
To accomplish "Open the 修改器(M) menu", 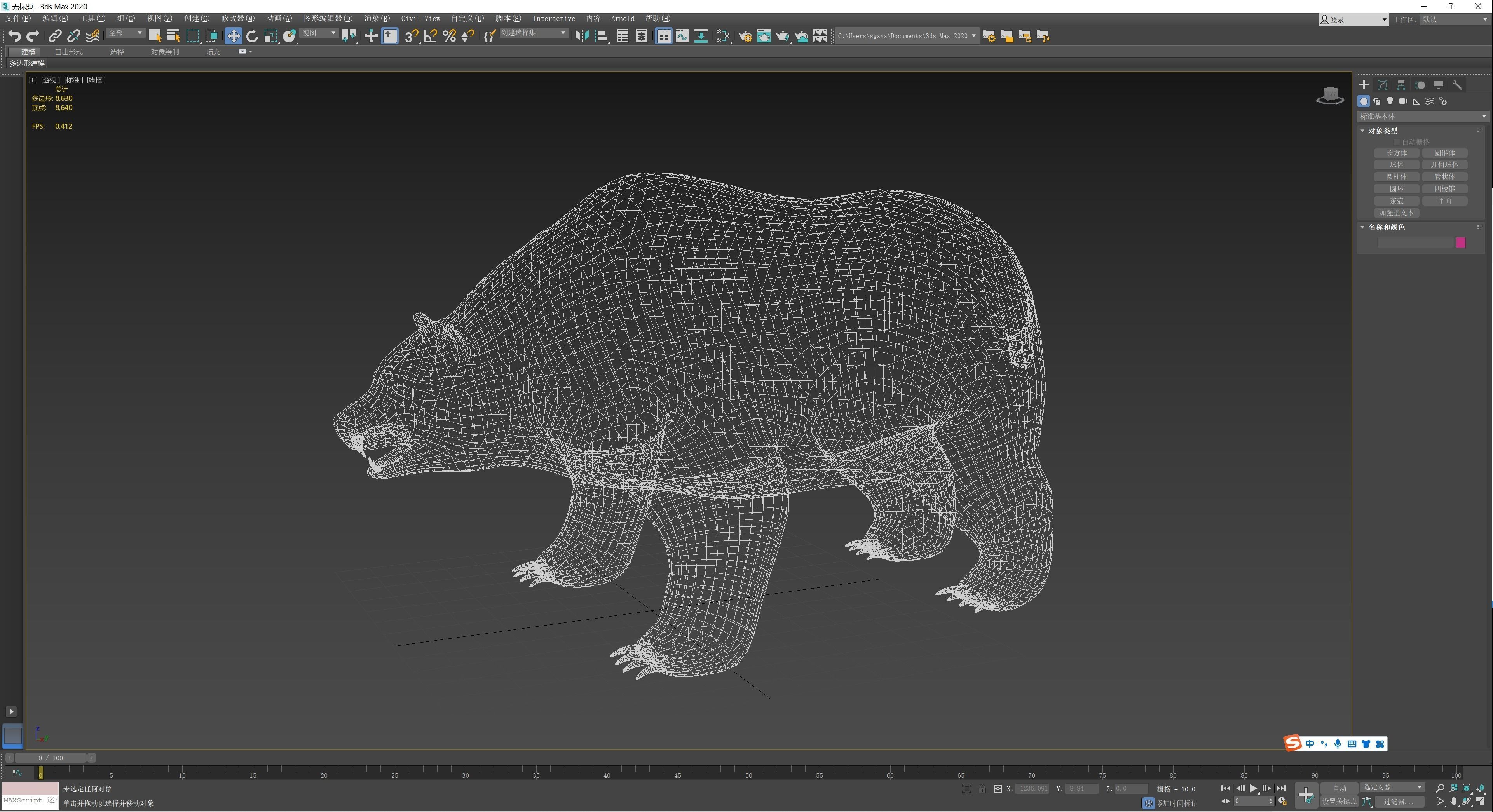I will click(x=237, y=19).
